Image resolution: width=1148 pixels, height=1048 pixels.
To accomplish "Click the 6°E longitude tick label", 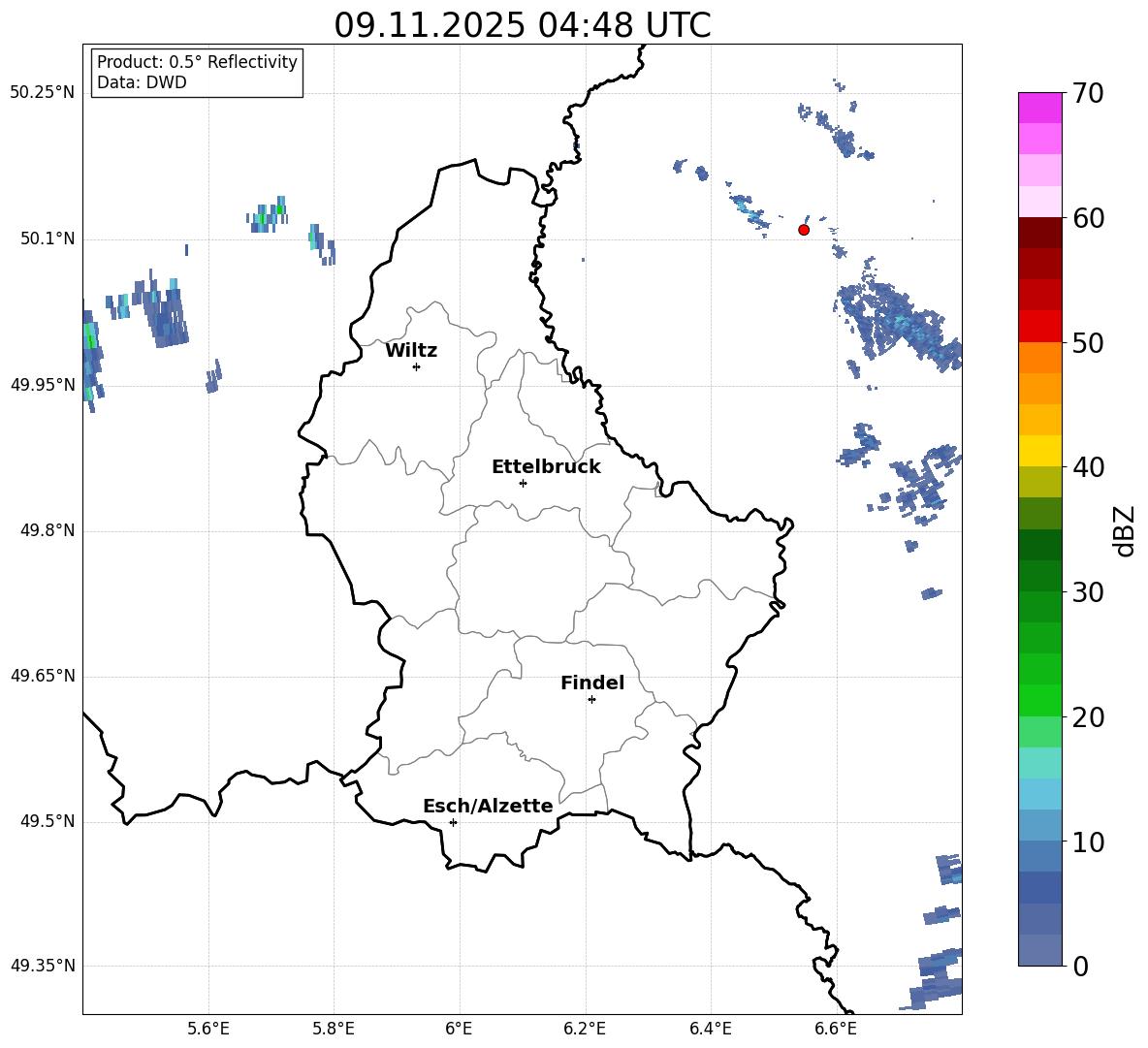I will 459,1028.
